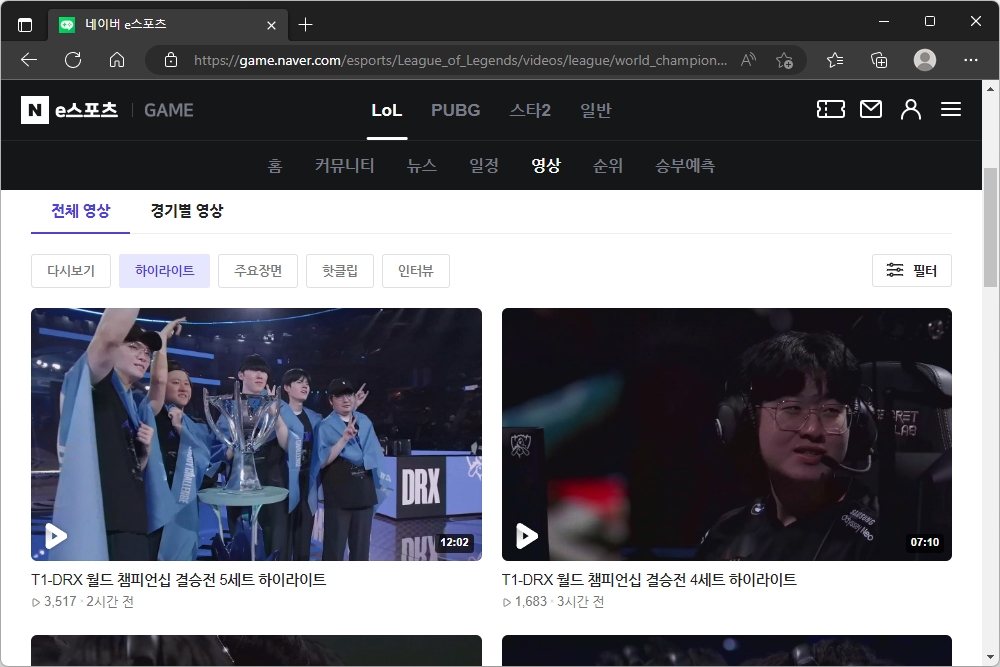Open the Favorites list icon

click(x=835, y=60)
